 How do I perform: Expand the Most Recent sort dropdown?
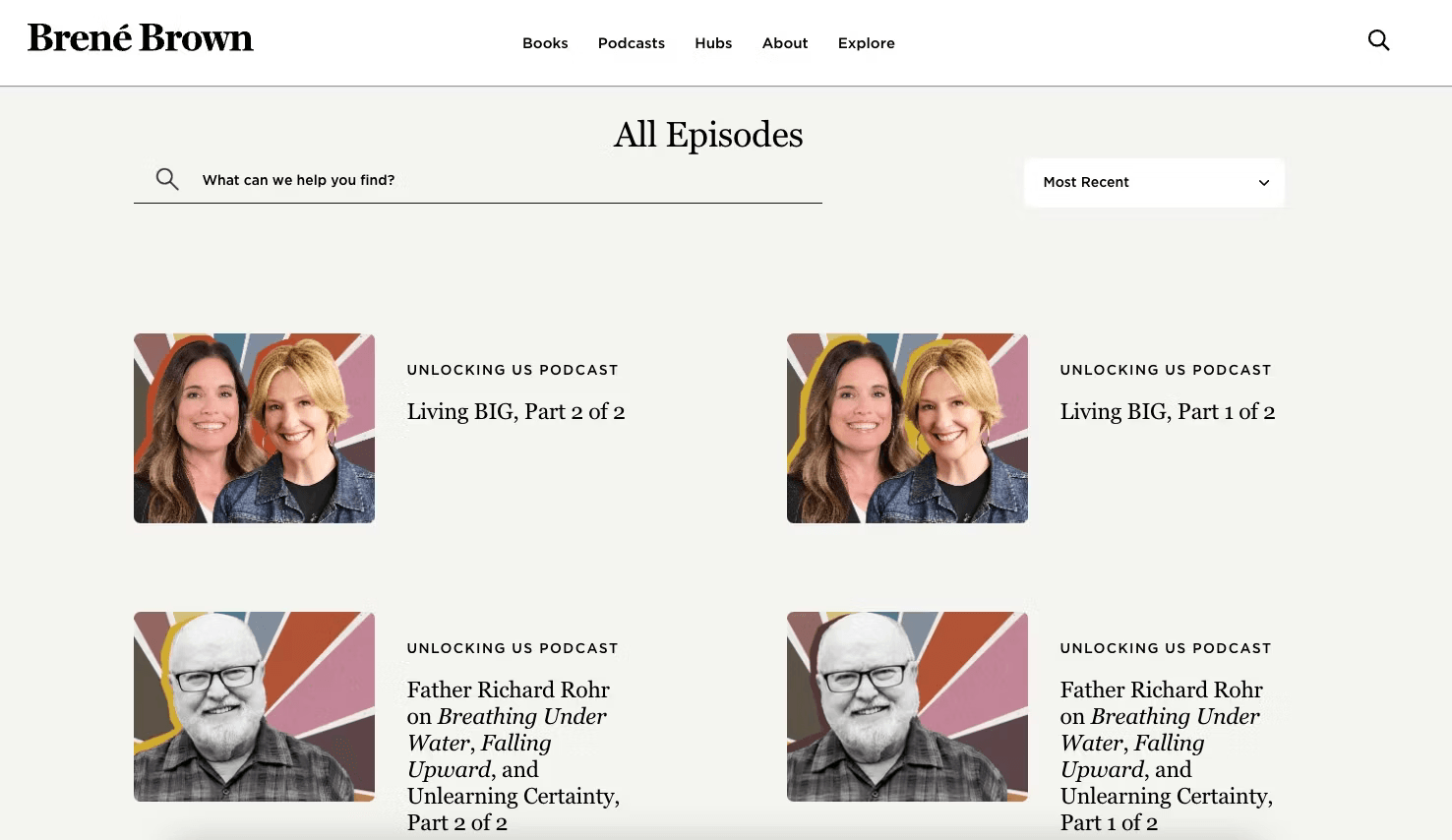(1154, 182)
